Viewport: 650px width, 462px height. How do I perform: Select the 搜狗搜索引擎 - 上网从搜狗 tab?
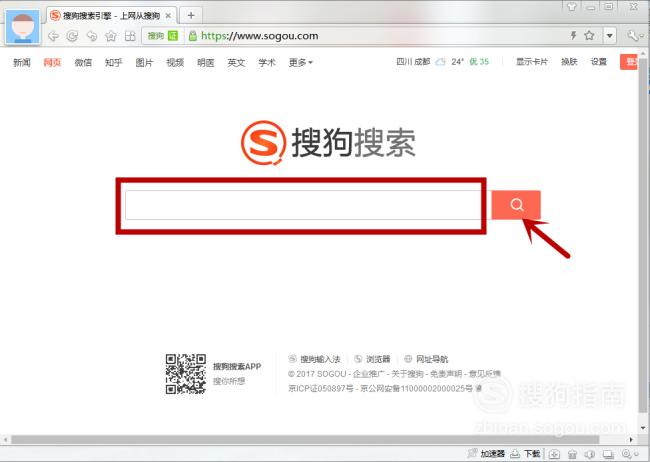pos(112,15)
